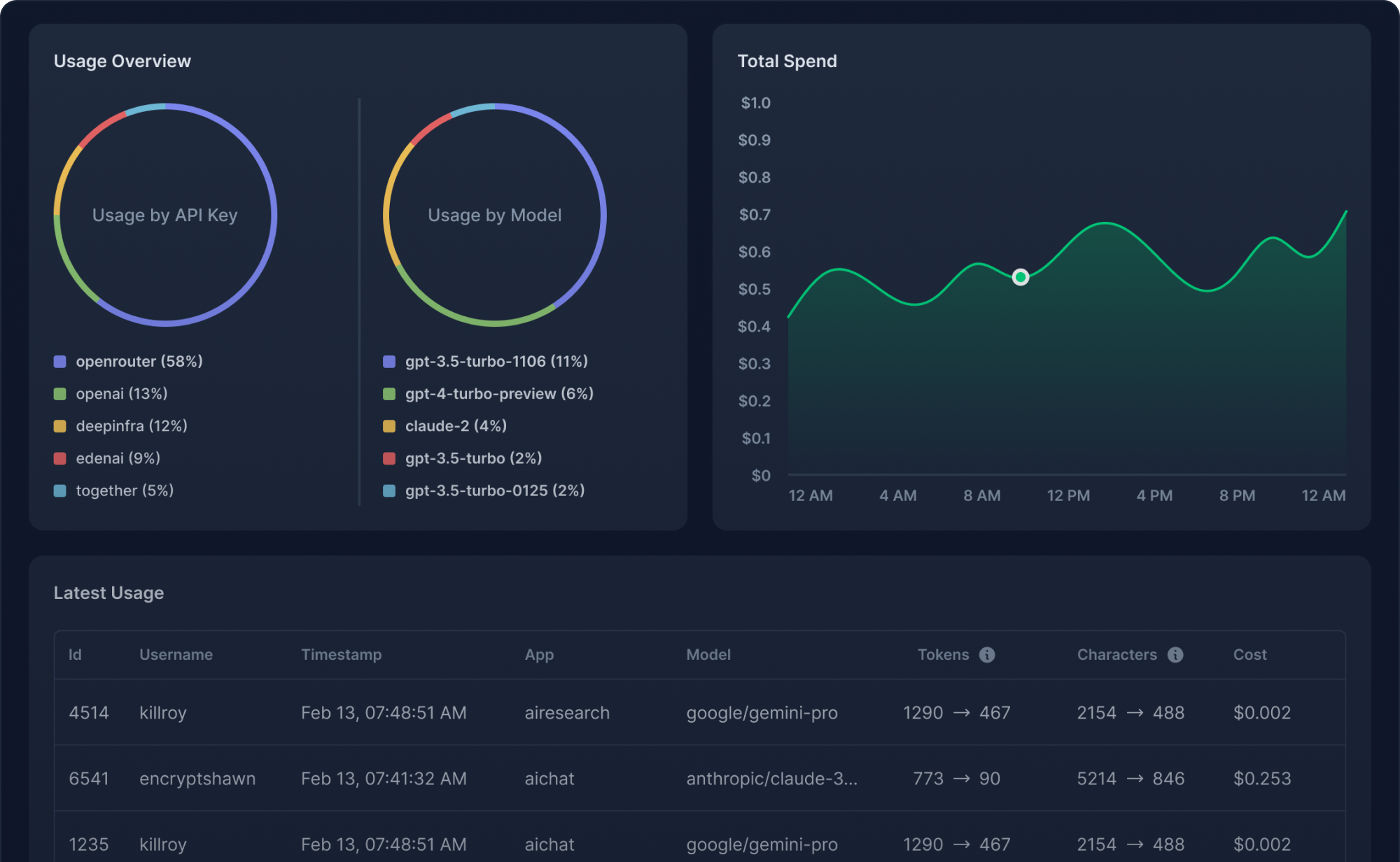The width and height of the screenshot is (1400, 862).
Task: Sort by the Timestamp column header
Action: [341, 654]
